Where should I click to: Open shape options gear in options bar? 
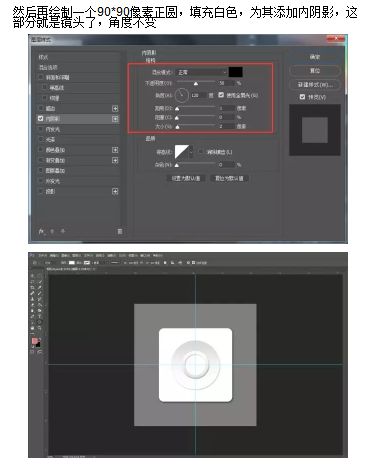(188, 263)
